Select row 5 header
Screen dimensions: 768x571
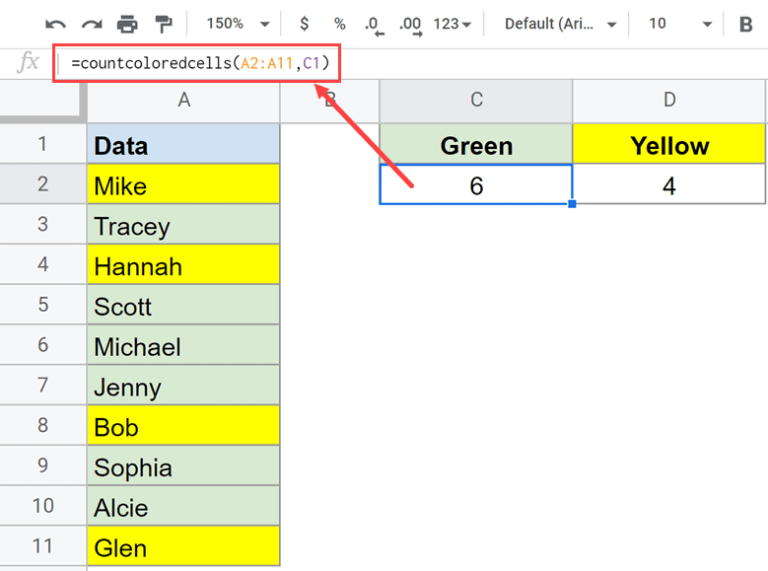point(43,305)
